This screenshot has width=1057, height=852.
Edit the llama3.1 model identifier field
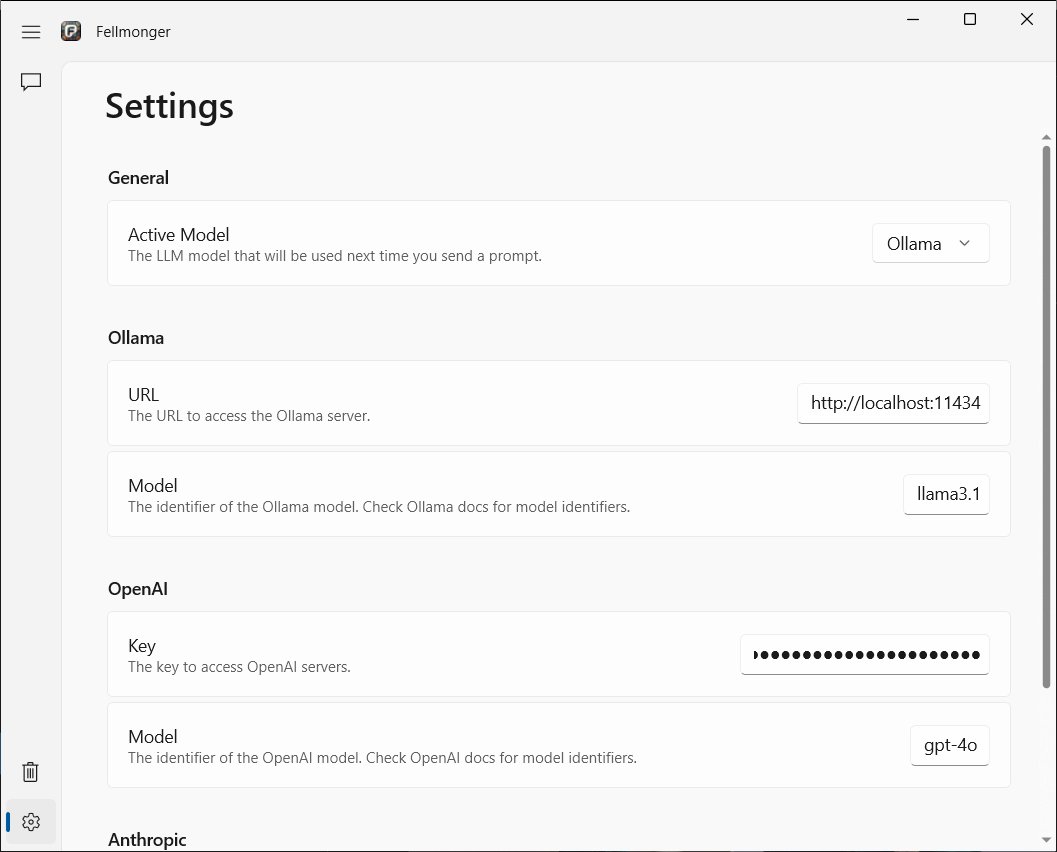click(x=946, y=494)
